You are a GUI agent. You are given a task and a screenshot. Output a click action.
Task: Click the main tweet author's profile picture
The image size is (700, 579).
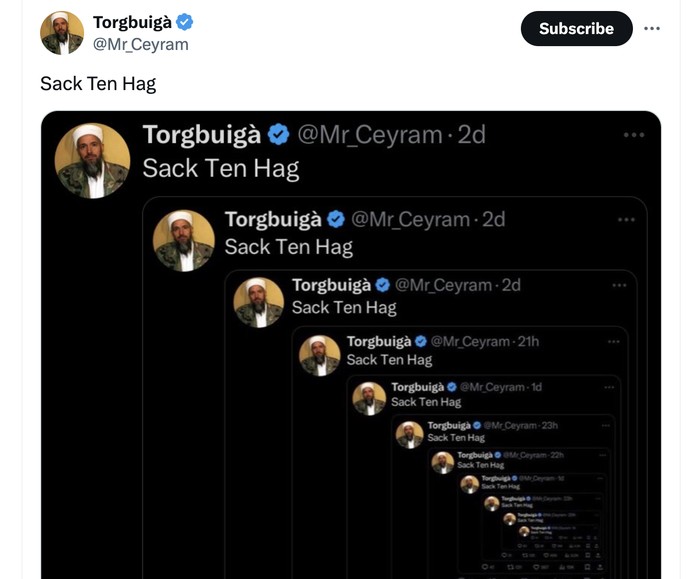click(x=61, y=33)
